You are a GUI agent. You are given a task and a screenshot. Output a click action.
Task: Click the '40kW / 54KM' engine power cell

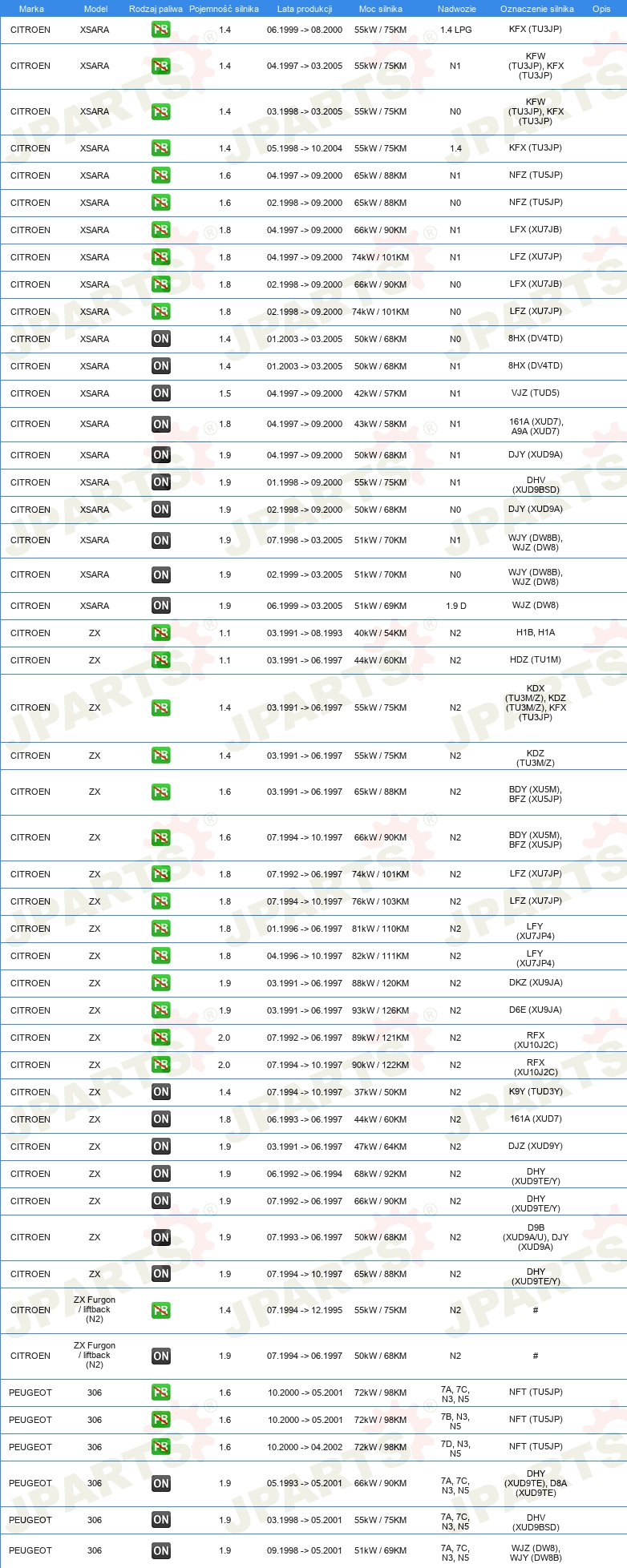tap(381, 633)
